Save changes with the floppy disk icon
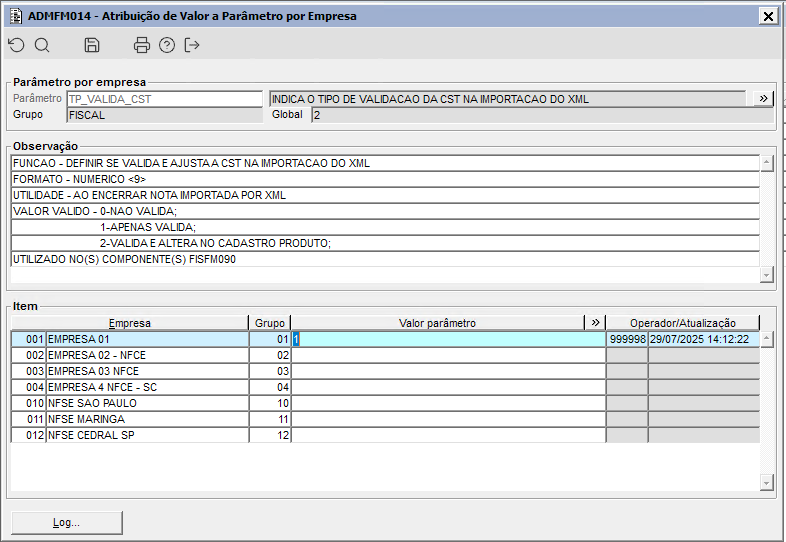This screenshot has width=786, height=542. coord(92,45)
